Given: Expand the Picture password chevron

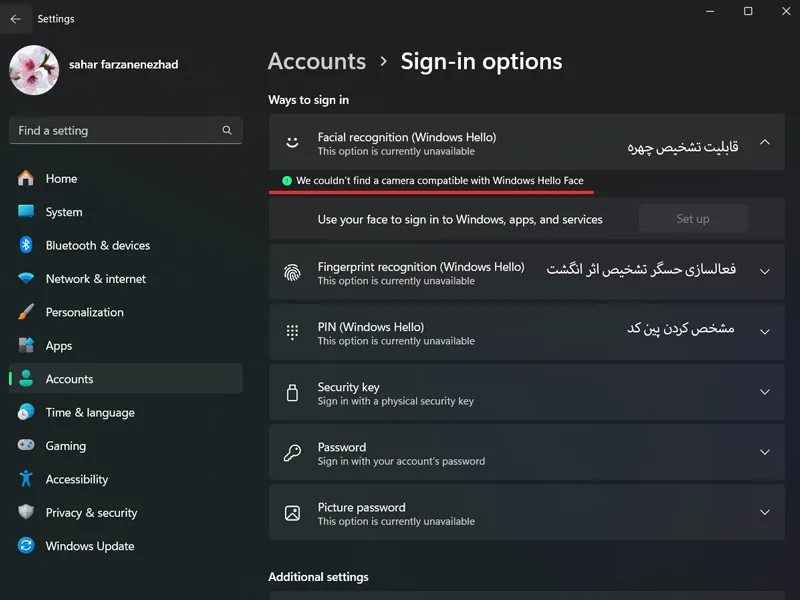Looking at the screenshot, I should [x=765, y=512].
